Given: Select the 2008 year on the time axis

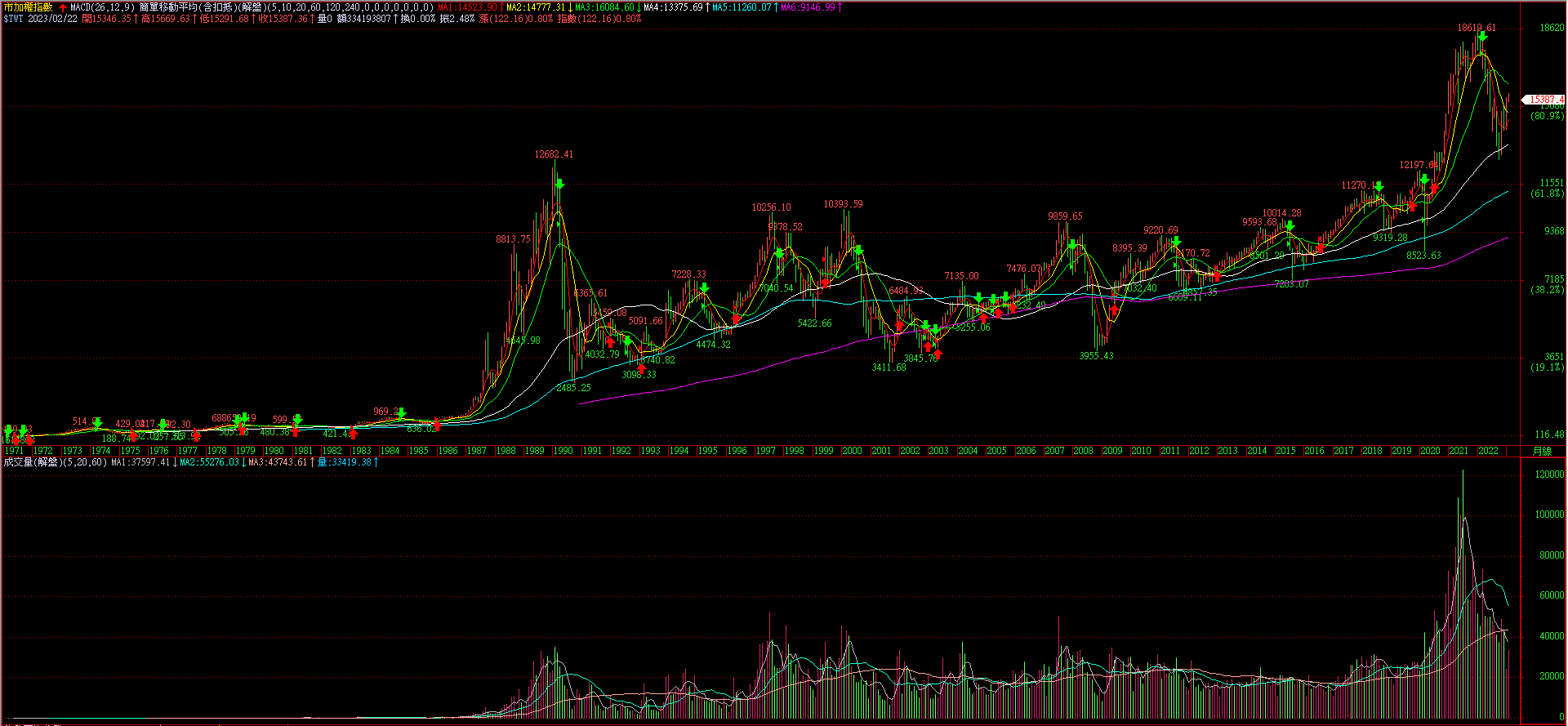Looking at the screenshot, I should click(1083, 451).
